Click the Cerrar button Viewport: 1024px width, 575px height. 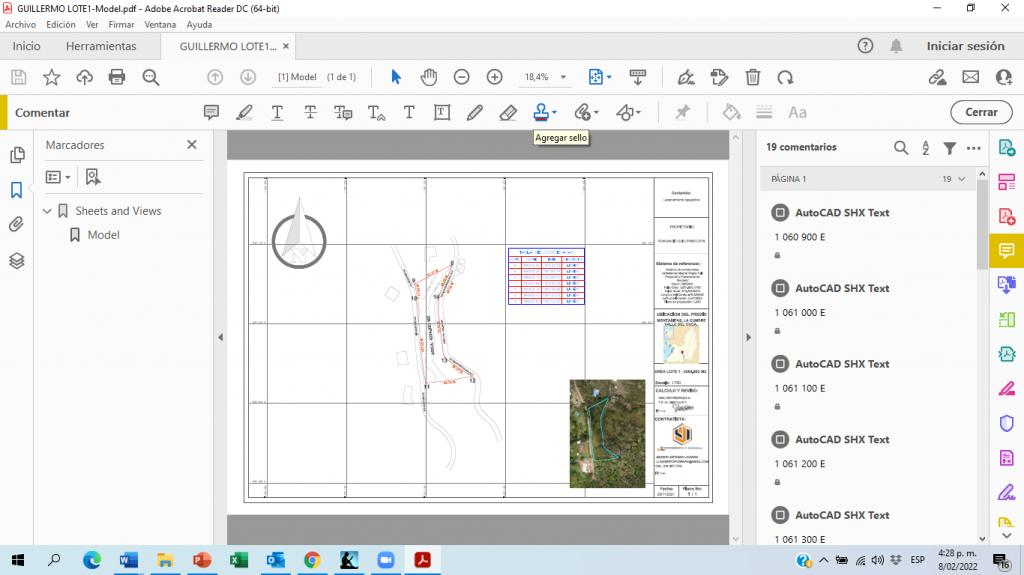pyautogui.click(x=981, y=113)
